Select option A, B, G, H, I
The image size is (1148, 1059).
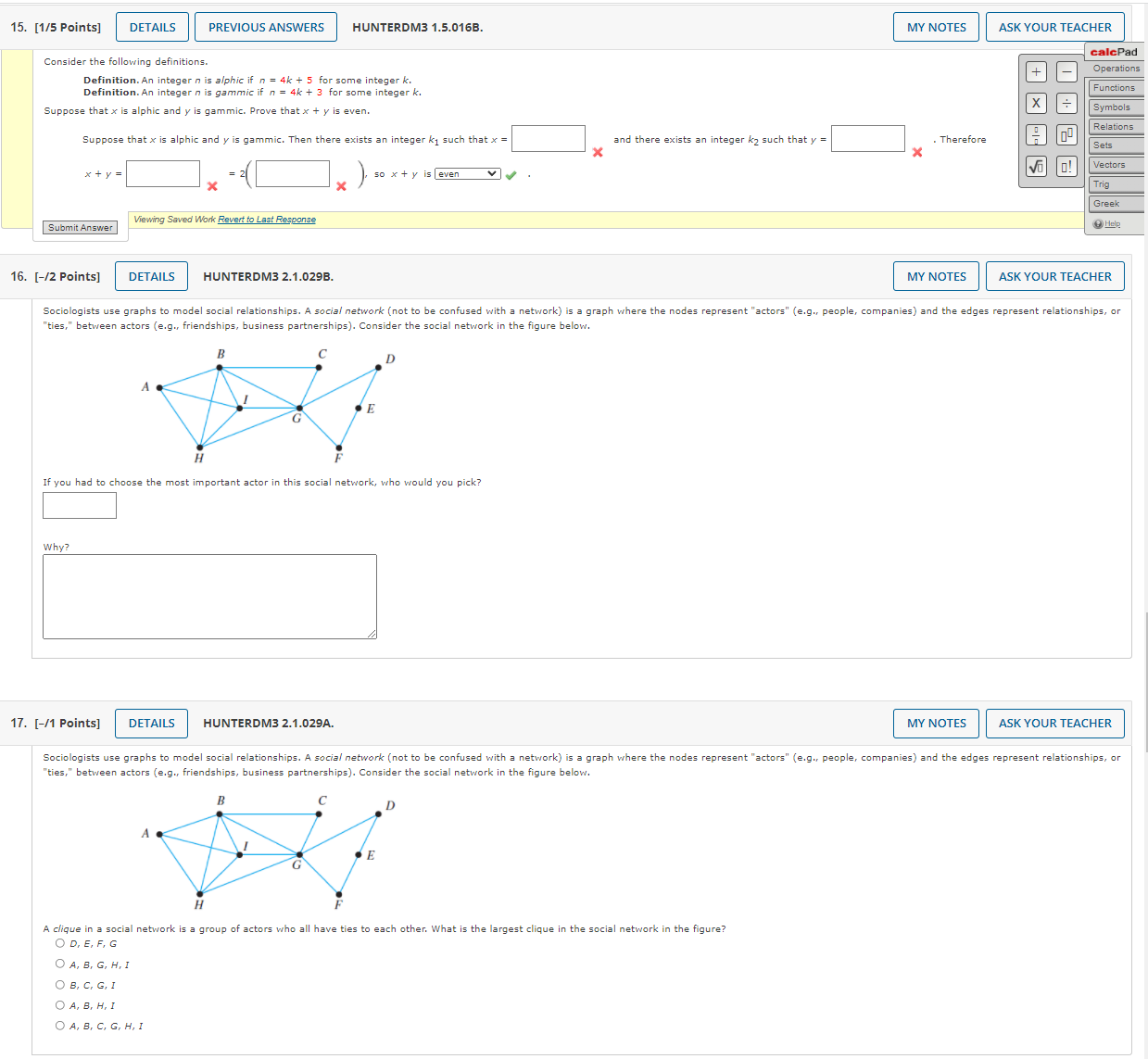click(x=60, y=964)
